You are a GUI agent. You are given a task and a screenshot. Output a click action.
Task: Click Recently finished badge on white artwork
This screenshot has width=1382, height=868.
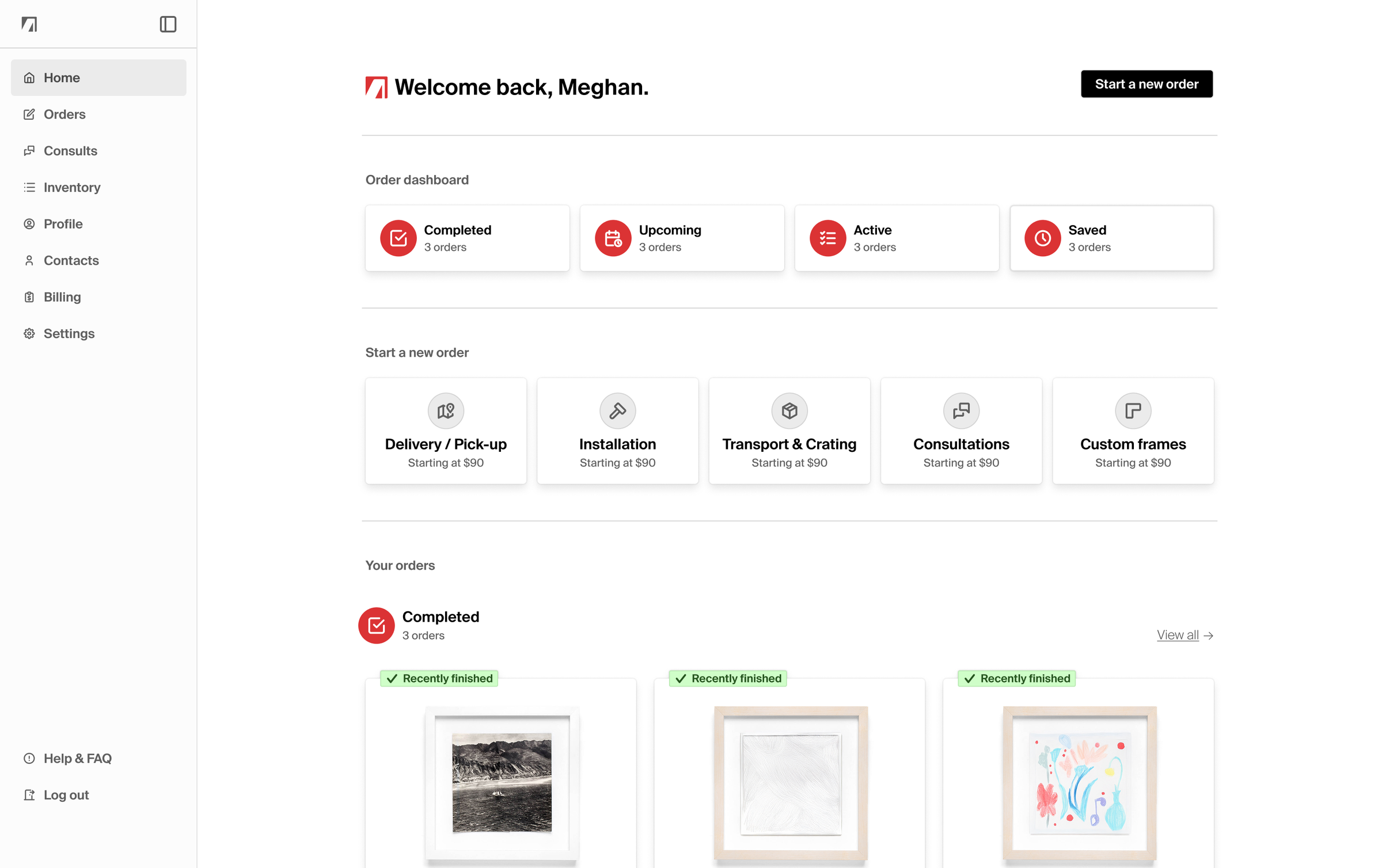[728, 678]
